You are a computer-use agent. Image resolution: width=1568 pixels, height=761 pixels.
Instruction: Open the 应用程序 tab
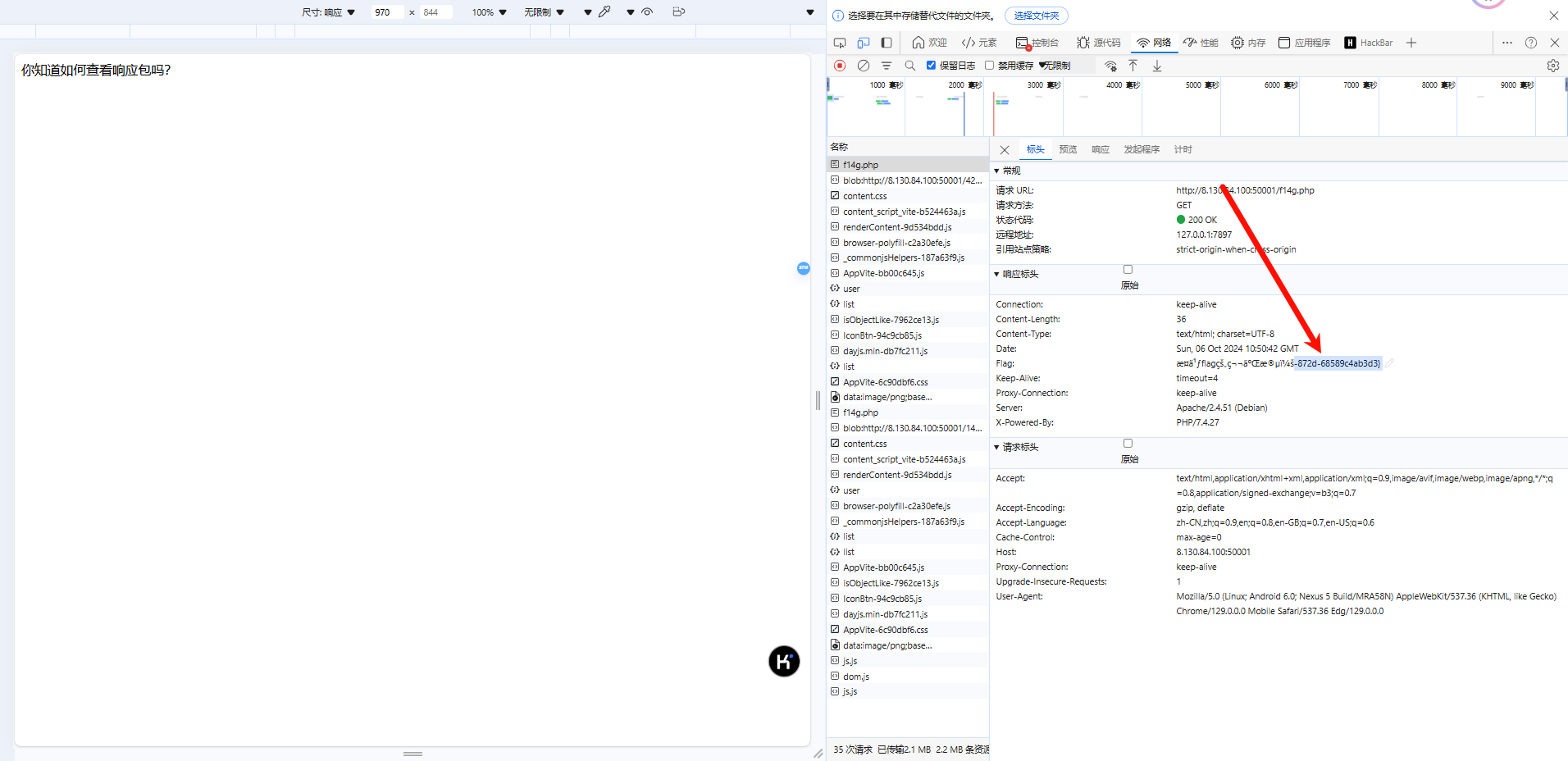click(x=1304, y=43)
